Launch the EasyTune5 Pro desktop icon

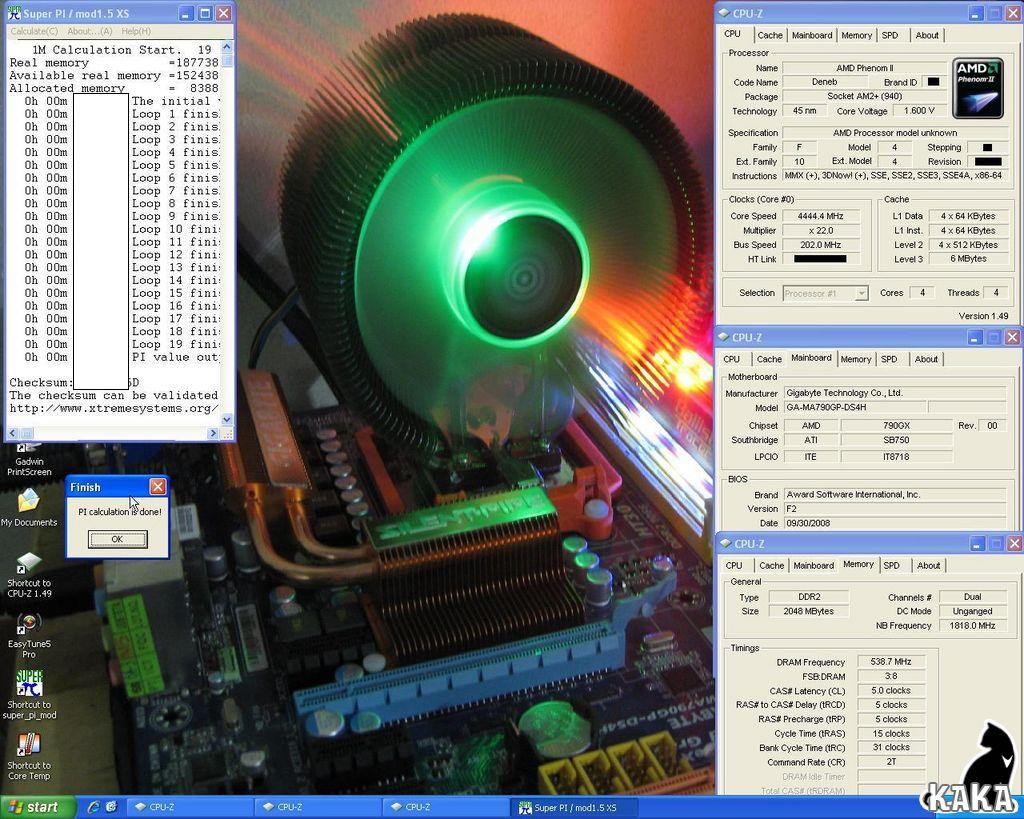pyautogui.click(x=29, y=635)
